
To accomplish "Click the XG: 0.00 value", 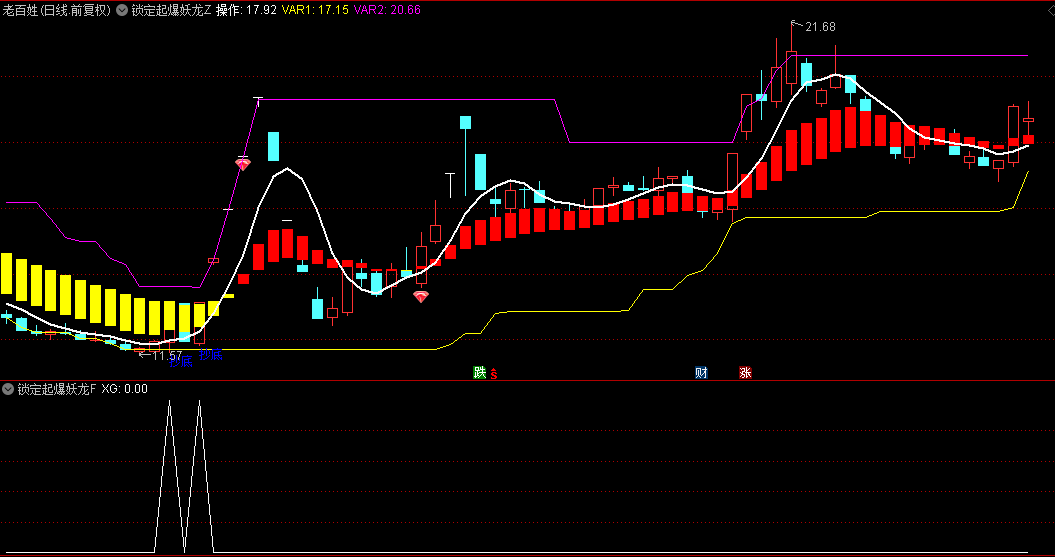I will (x=124, y=389).
